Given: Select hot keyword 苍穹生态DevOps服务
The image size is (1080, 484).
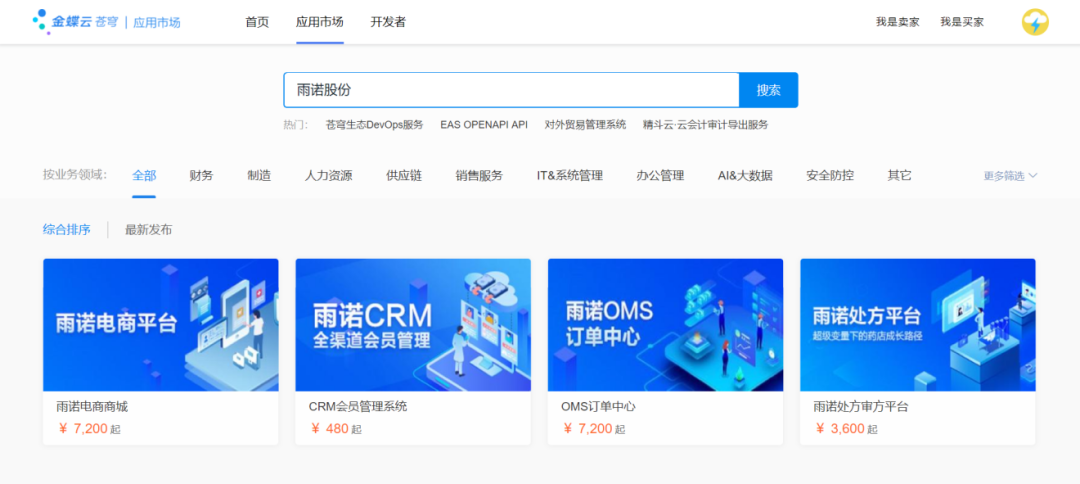Looking at the screenshot, I should coord(374,125).
